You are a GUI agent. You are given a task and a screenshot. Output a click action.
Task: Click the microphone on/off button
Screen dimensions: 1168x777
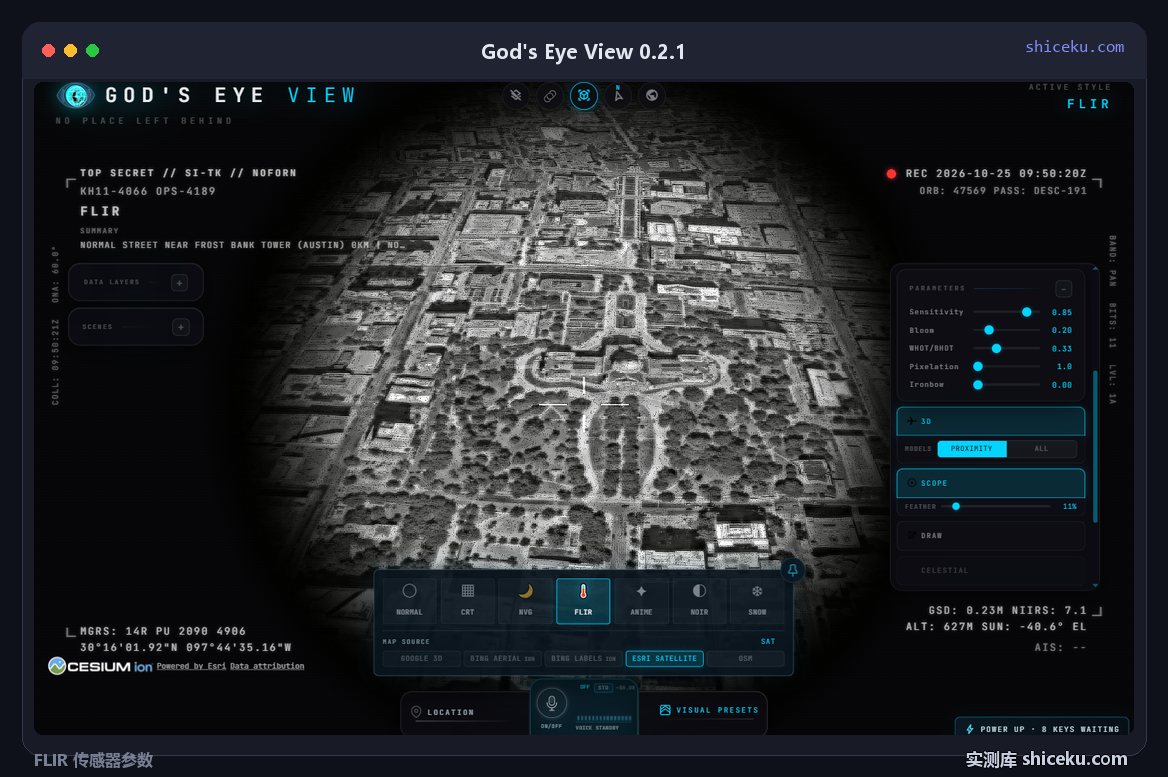551,703
